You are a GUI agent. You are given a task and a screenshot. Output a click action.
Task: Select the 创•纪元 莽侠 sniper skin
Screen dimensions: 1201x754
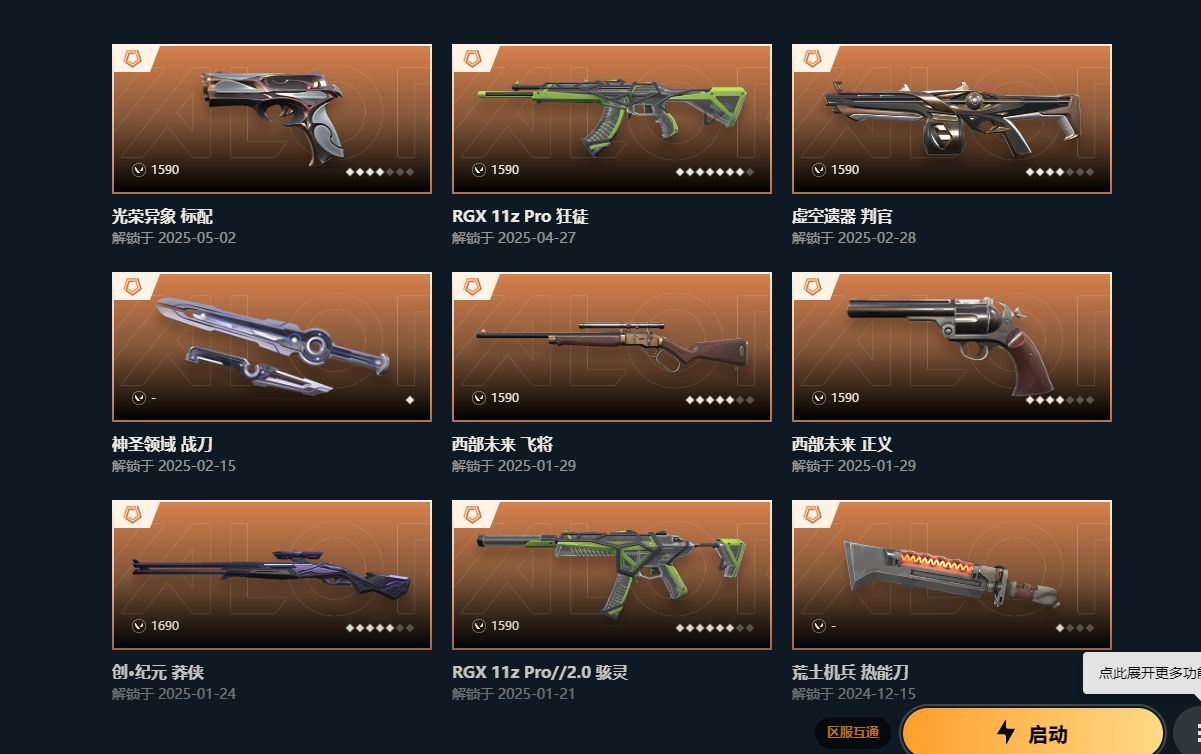pos(272,575)
